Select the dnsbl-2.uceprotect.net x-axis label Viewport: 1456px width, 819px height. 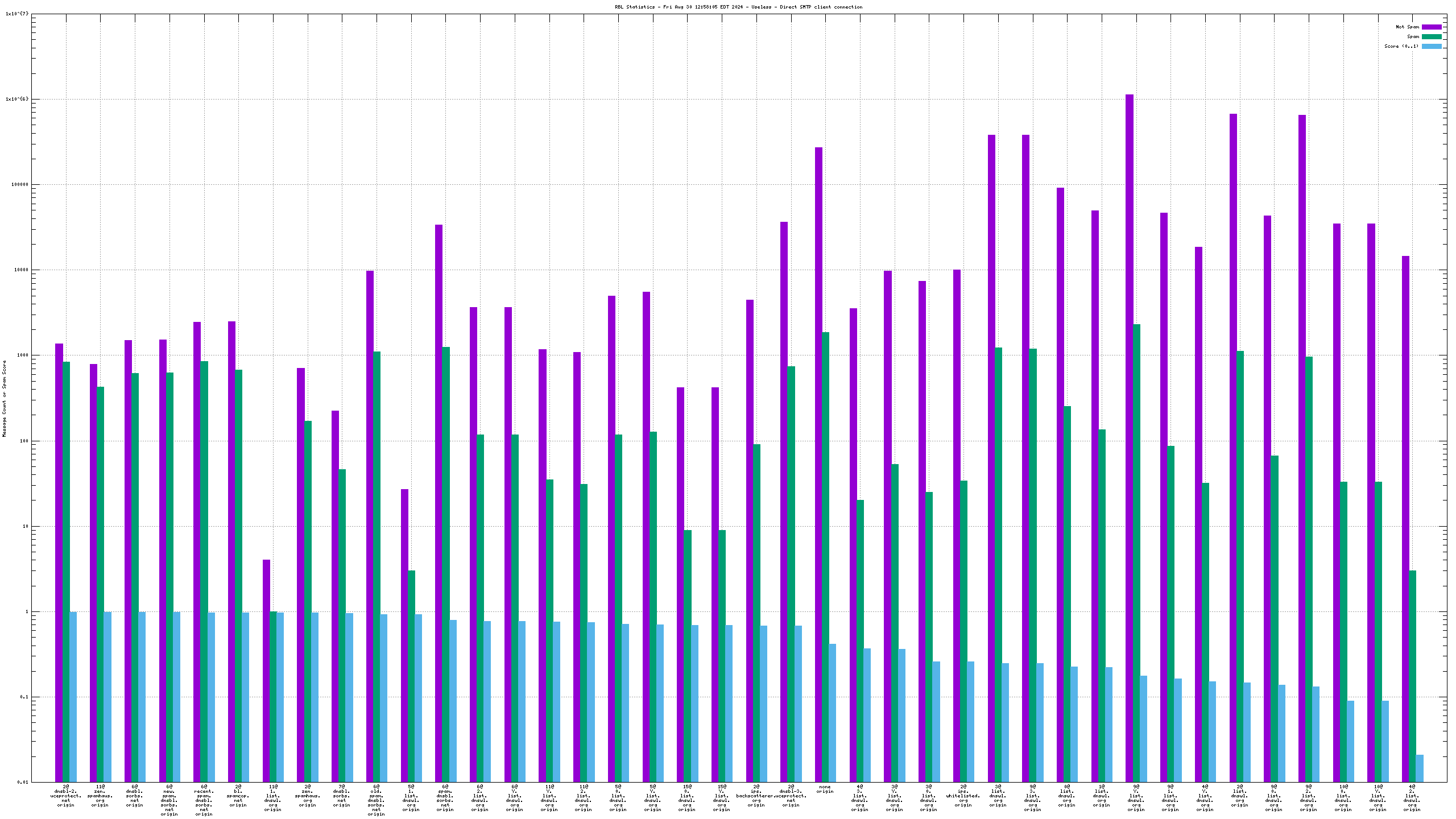pyautogui.click(x=66, y=795)
